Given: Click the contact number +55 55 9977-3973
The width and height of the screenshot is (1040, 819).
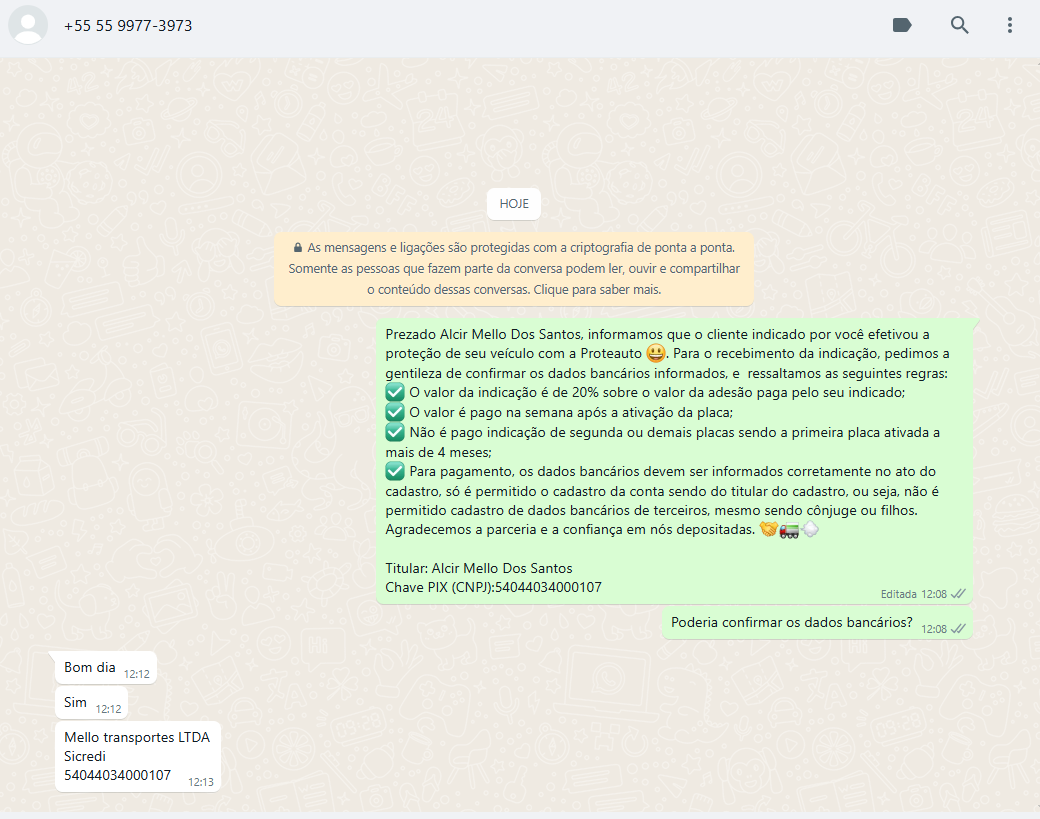Looking at the screenshot, I should point(128,26).
